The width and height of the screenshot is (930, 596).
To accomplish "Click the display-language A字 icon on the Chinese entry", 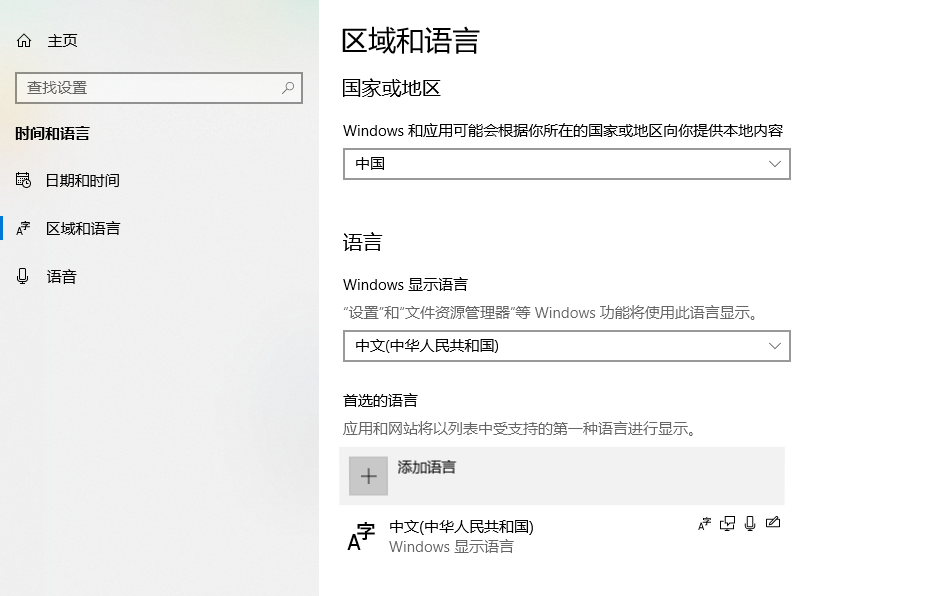I will point(703,522).
